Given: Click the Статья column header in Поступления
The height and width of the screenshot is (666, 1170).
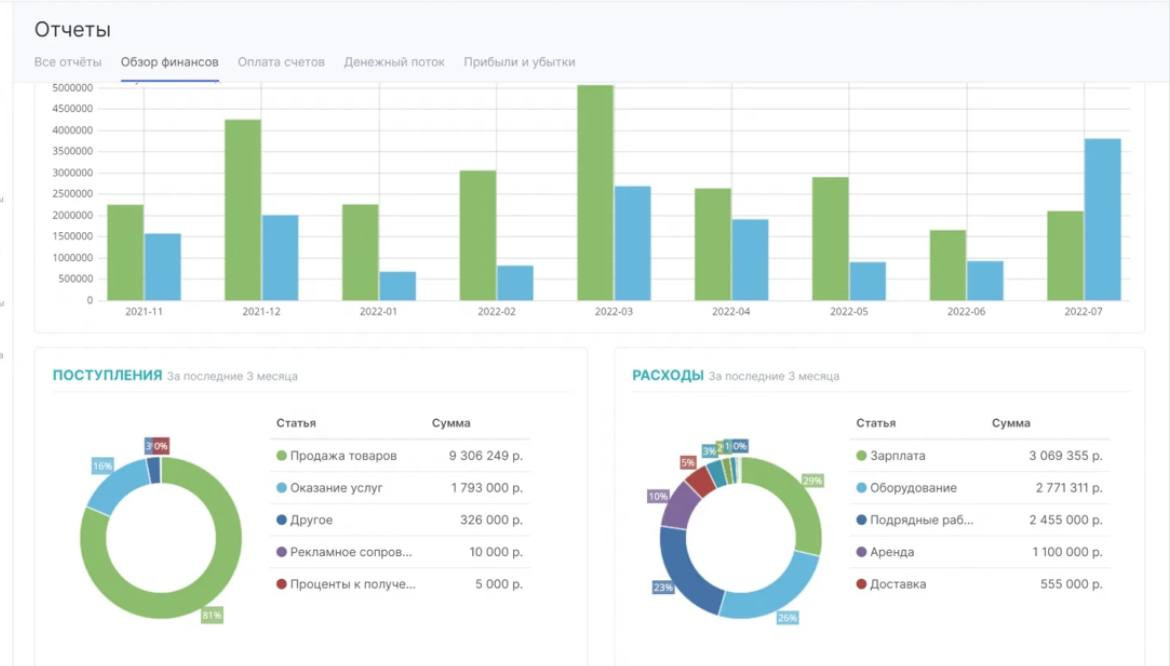Looking at the screenshot, I should [295, 423].
